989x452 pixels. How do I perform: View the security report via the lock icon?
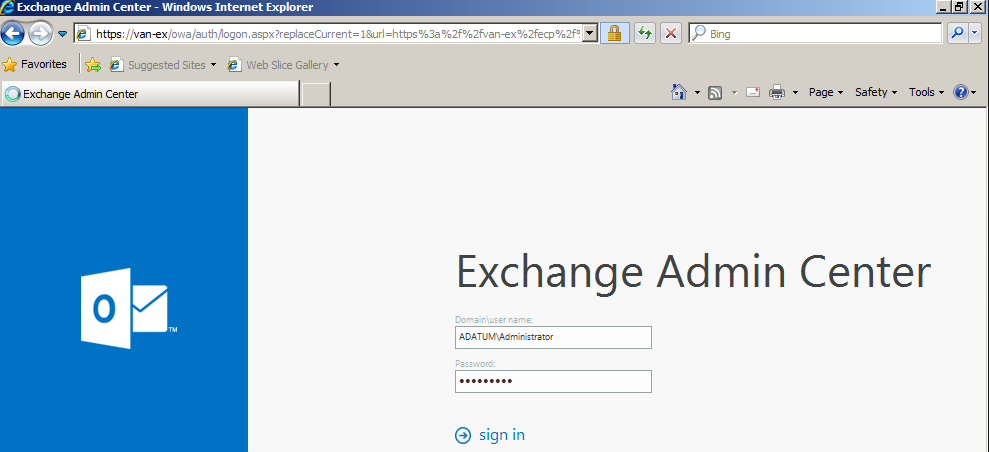tap(614, 34)
